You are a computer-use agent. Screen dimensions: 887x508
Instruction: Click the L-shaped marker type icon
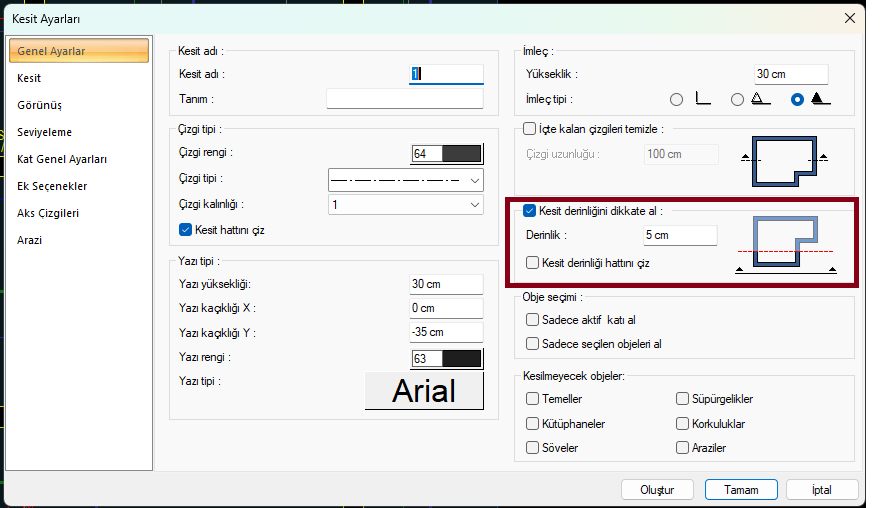[x=703, y=98]
